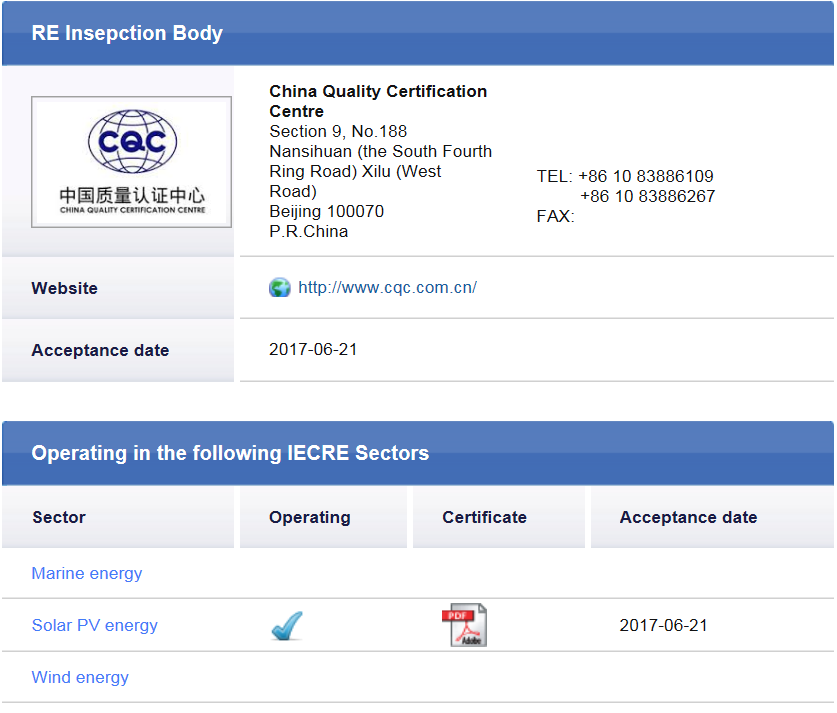Click the Sector column header
Viewport: 837px width, 713px height.
[x=59, y=518]
